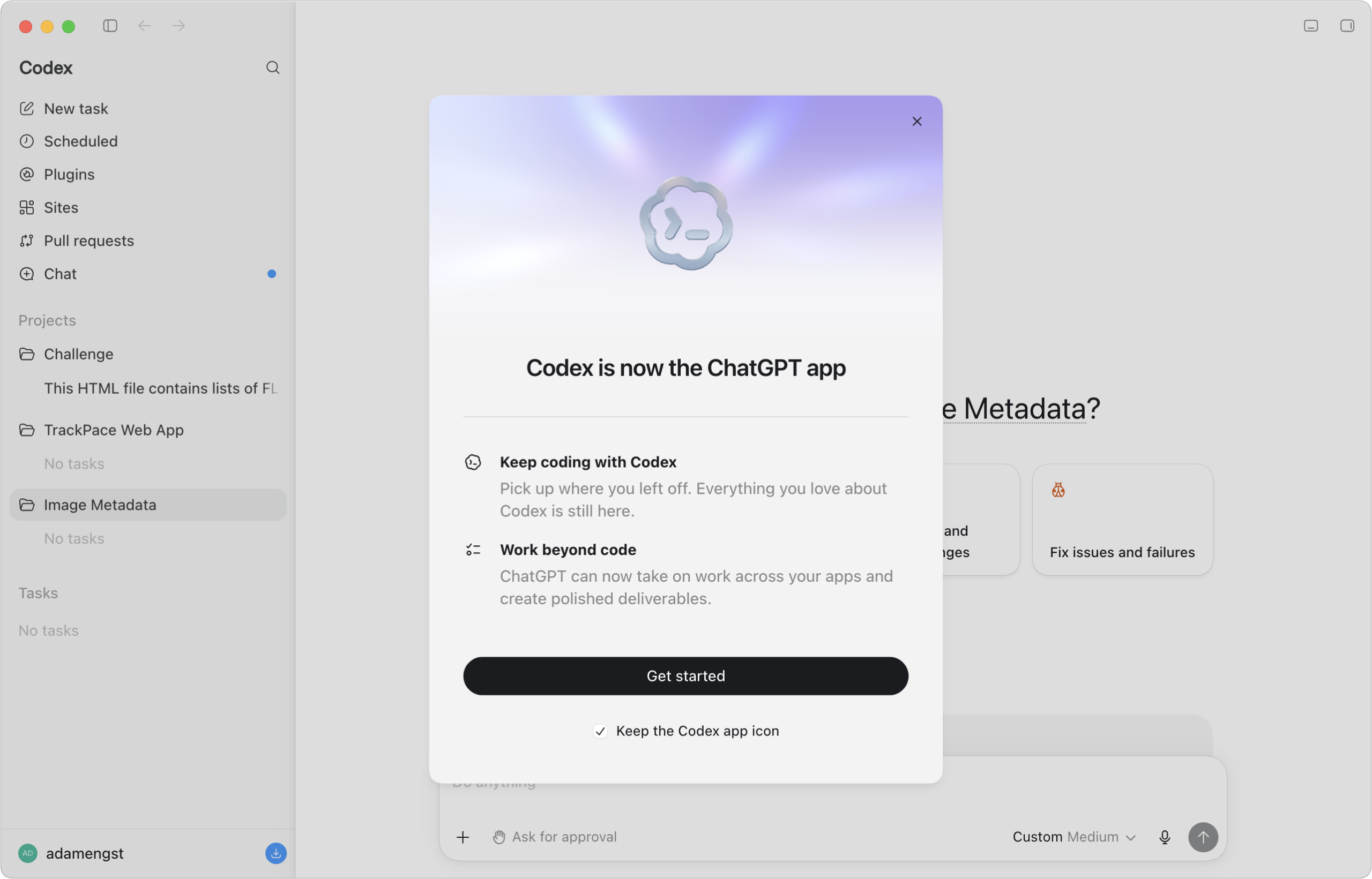Go forward with the right arrow

point(178,26)
